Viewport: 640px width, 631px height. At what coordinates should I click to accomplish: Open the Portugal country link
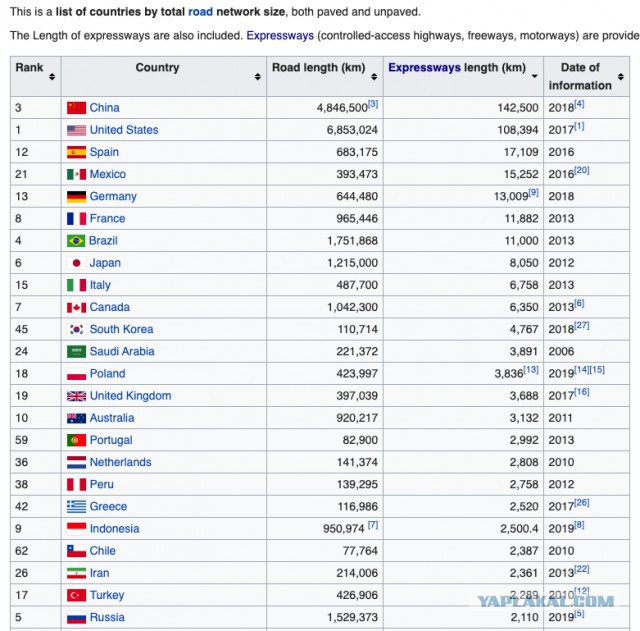click(111, 440)
